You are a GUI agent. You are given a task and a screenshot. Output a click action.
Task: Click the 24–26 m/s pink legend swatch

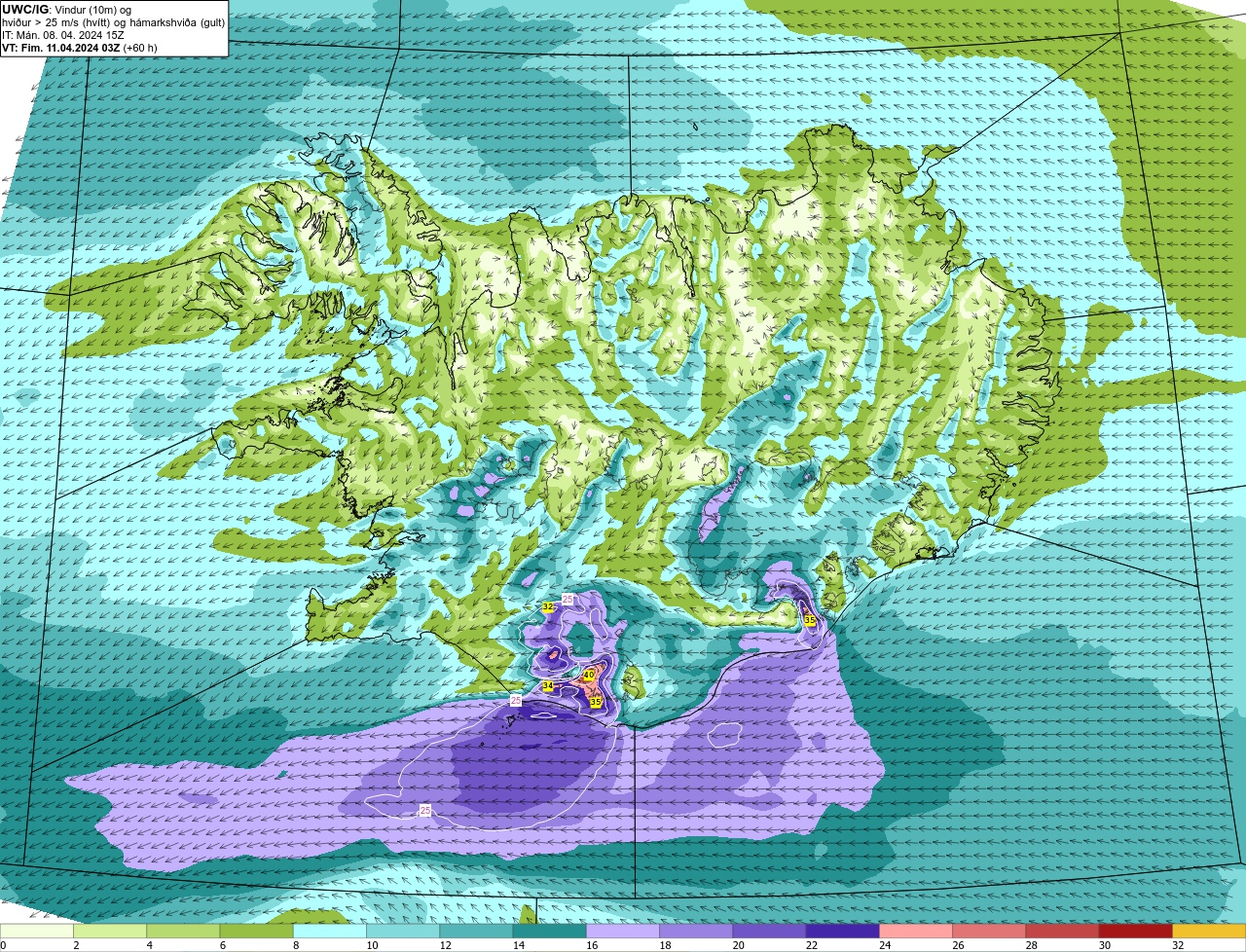[916, 932]
